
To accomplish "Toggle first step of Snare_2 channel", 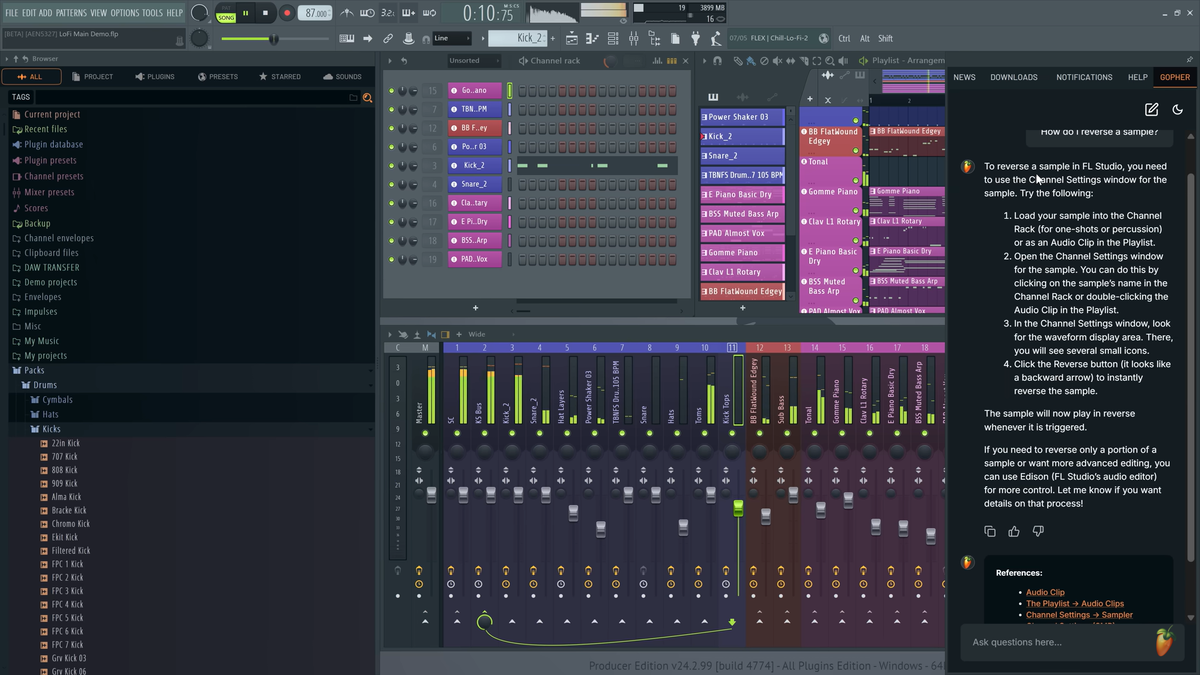I will click(522, 184).
